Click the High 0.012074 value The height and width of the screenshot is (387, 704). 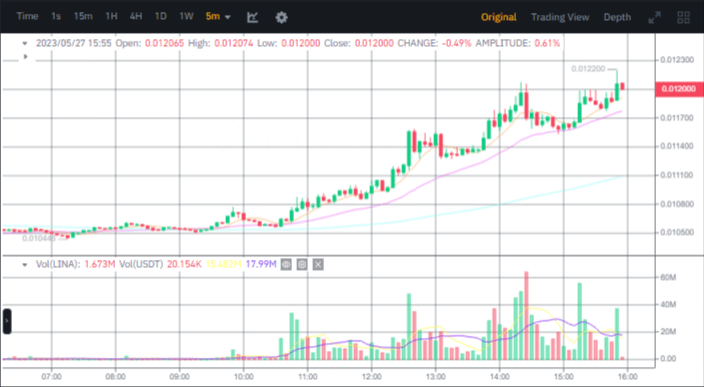(x=233, y=43)
